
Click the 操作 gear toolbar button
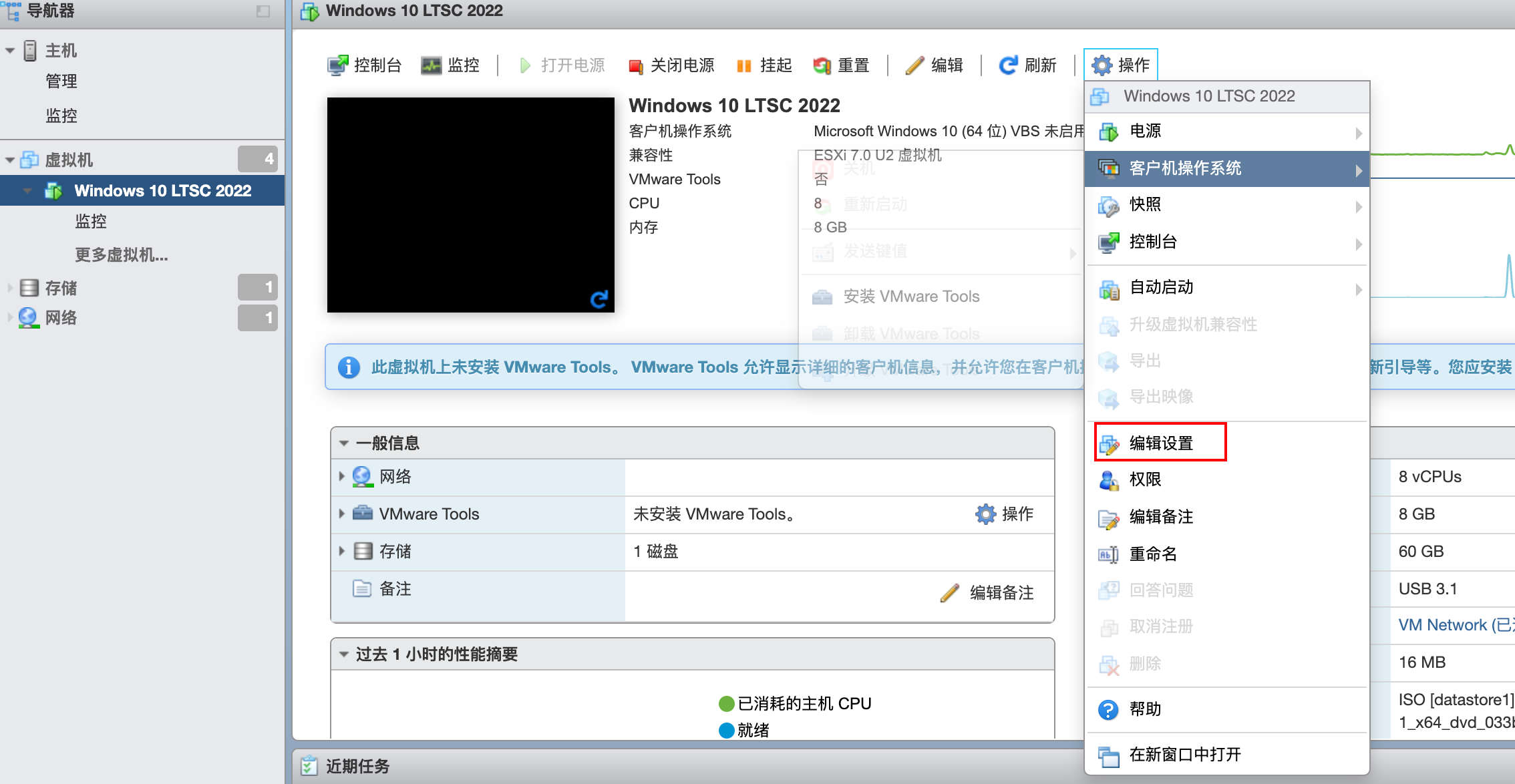(1120, 65)
